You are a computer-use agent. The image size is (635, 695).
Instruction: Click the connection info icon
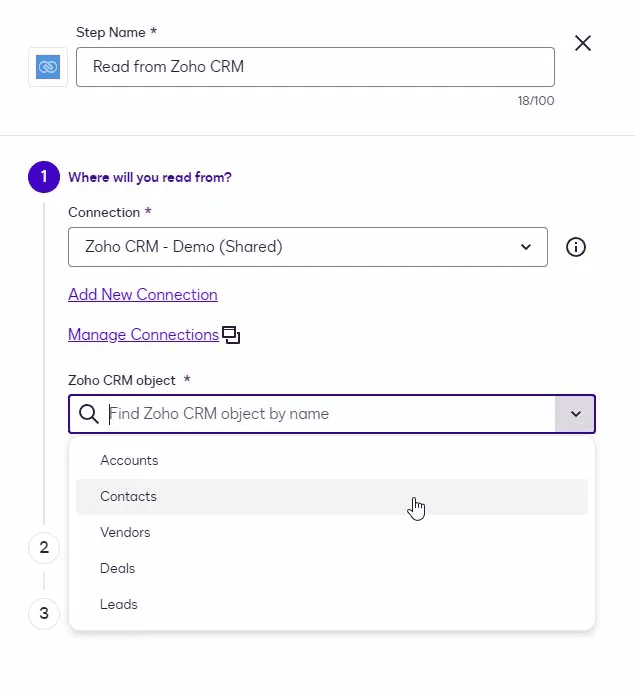(576, 247)
